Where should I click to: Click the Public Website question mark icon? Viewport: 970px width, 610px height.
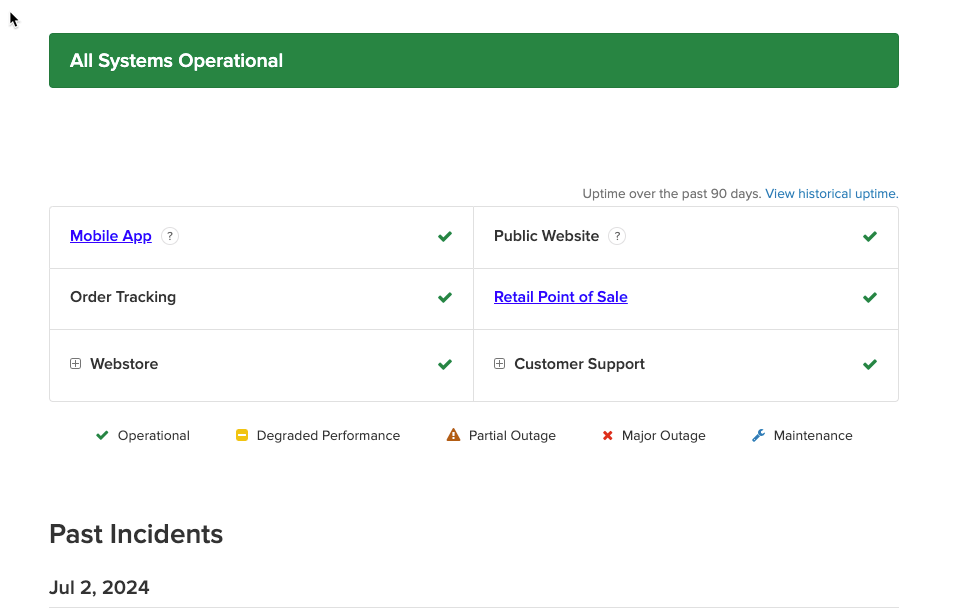[617, 236]
